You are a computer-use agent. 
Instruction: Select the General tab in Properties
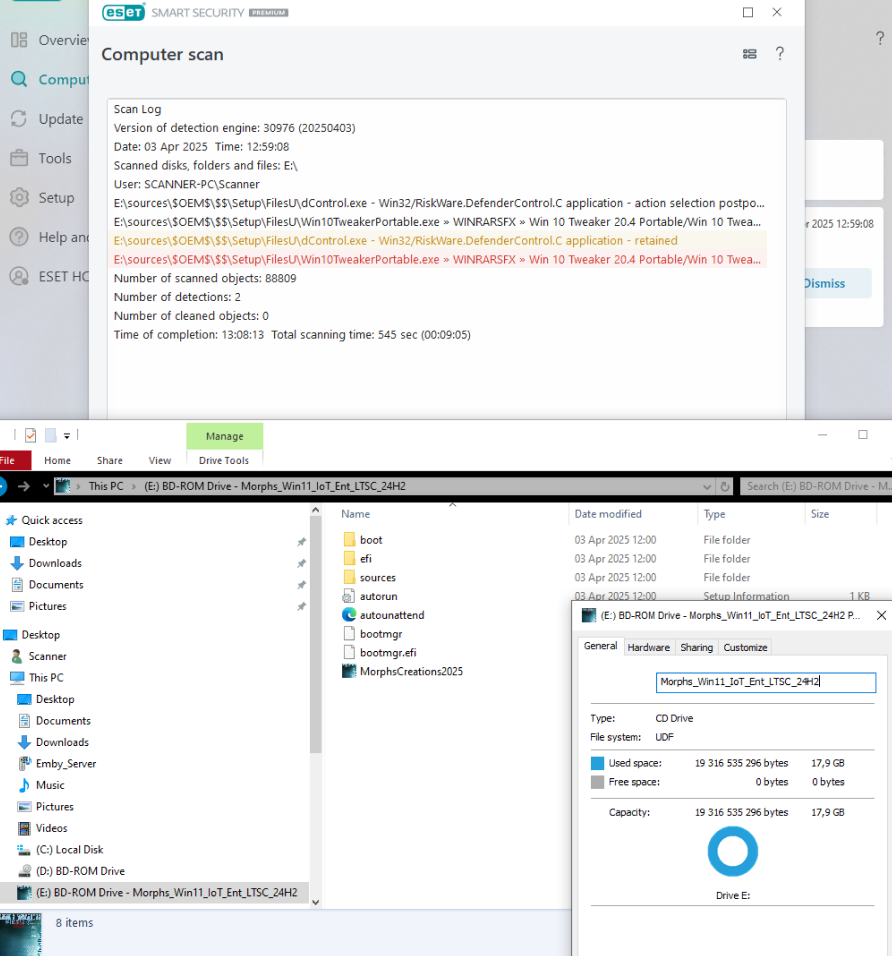601,646
